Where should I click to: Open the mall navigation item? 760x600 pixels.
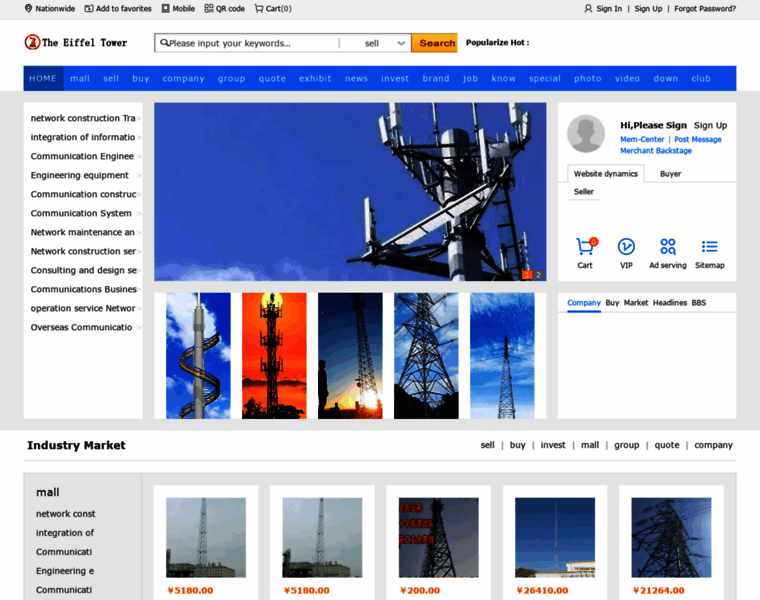coord(79,78)
